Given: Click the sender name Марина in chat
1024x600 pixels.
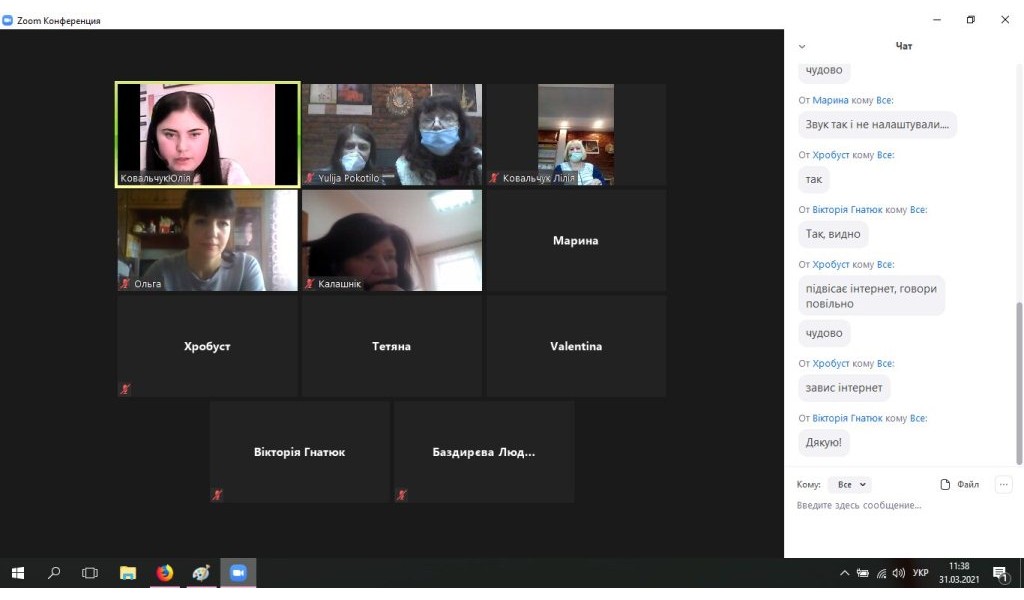Looking at the screenshot, I should (830, 100).
